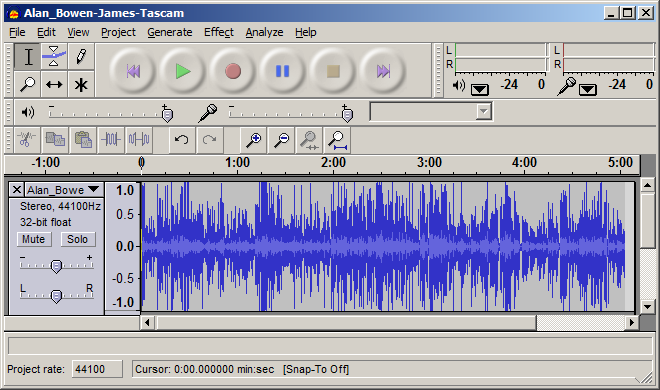Screen dimensions: 660x390
Task: Select the Time Shift tool
Action: click(x=54, y=84)
